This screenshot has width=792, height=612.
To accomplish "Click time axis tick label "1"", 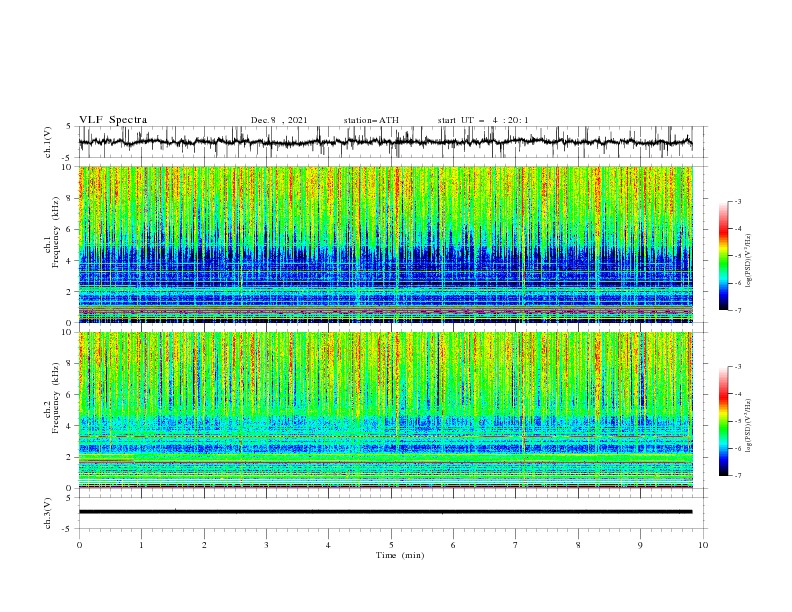I will [142, 545].
